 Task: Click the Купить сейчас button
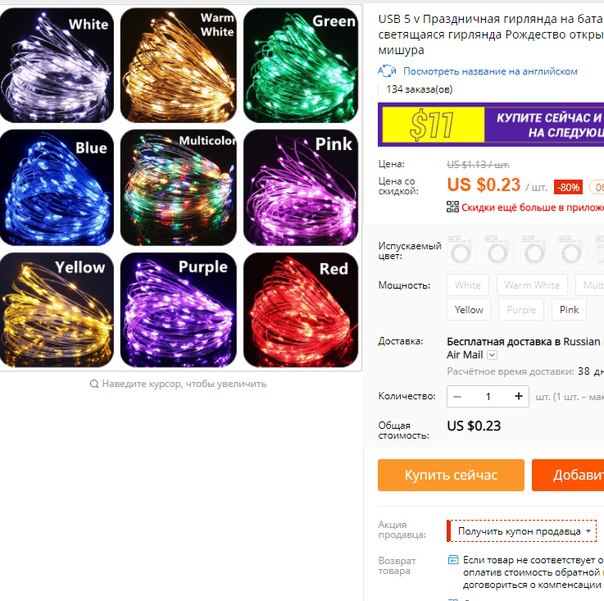click(451, 475)
